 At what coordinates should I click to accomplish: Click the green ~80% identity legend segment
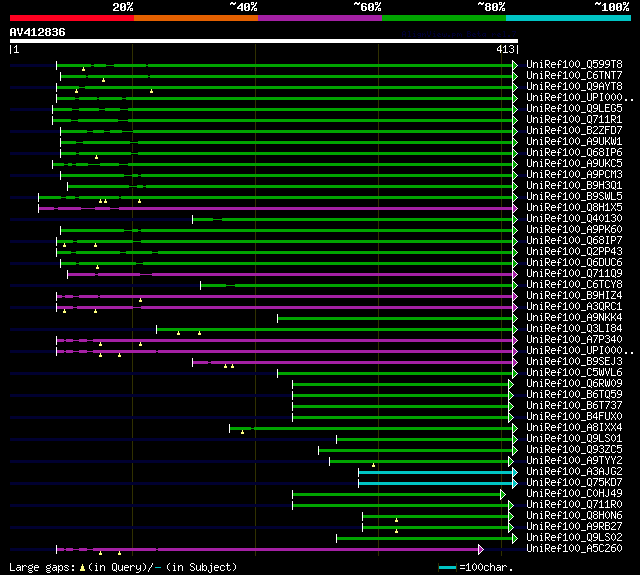click(x=444, y=18)
